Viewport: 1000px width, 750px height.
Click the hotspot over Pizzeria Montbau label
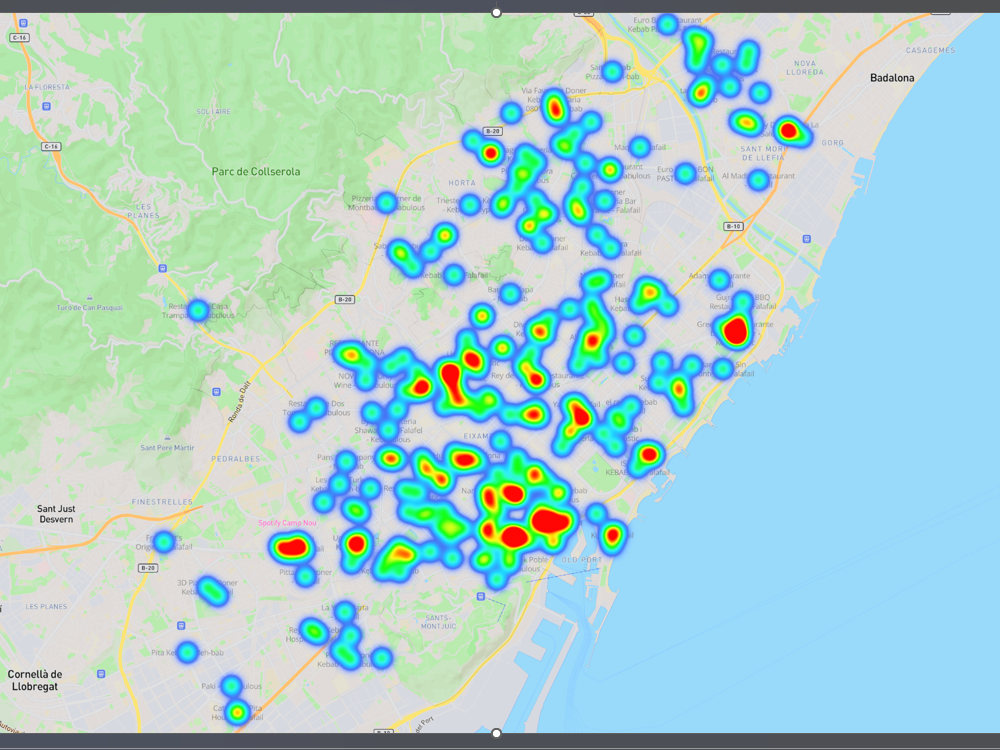[386, 203]
